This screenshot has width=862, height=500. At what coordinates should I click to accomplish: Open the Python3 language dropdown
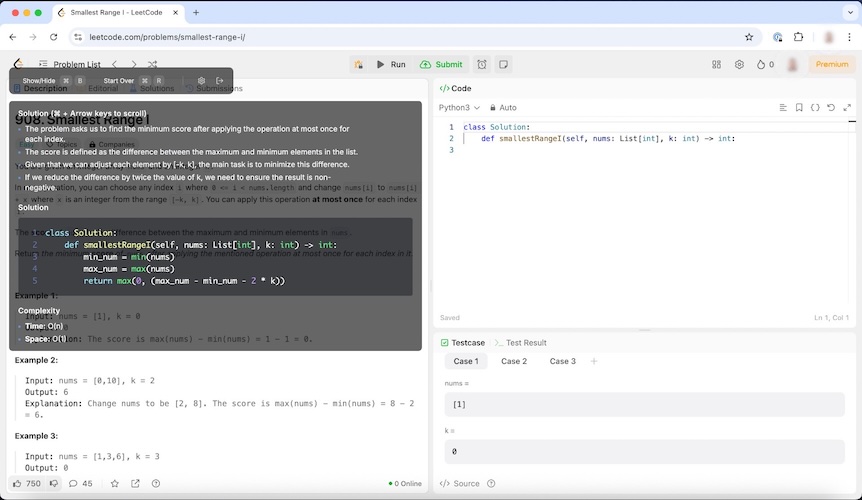tap(459, 107)
